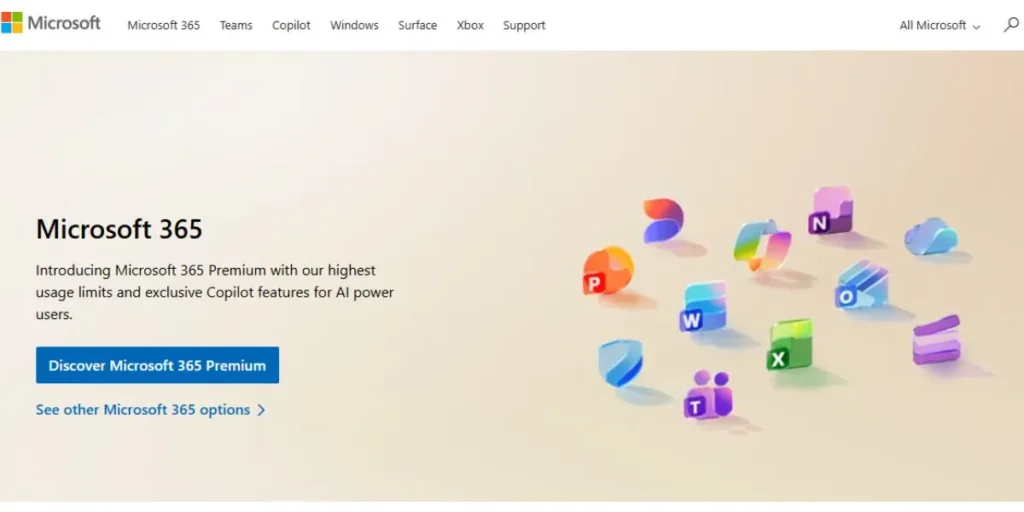Click the chevron beside See other options
Screen dimensions: 1024x512
(261, 410)
